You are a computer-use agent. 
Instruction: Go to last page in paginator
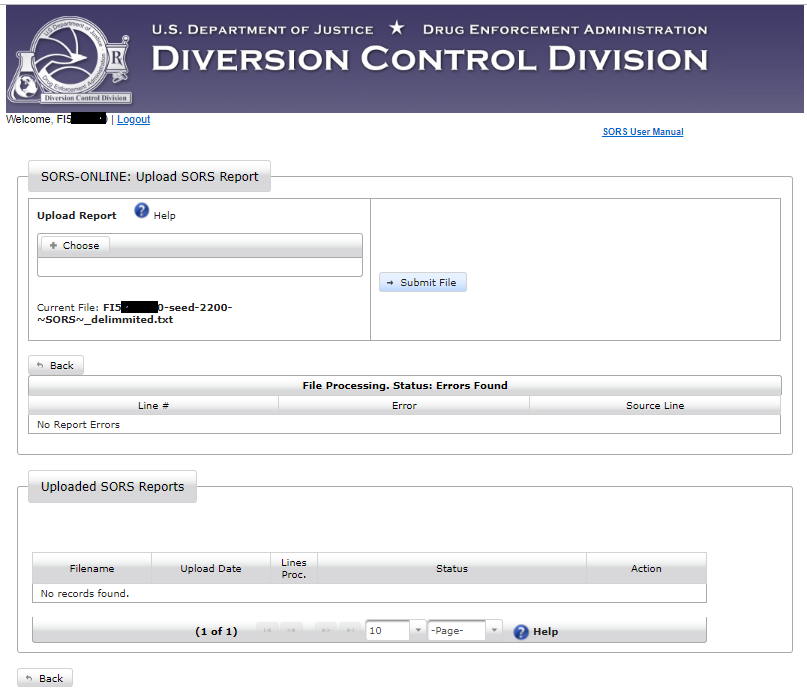[x=350, y=631]
